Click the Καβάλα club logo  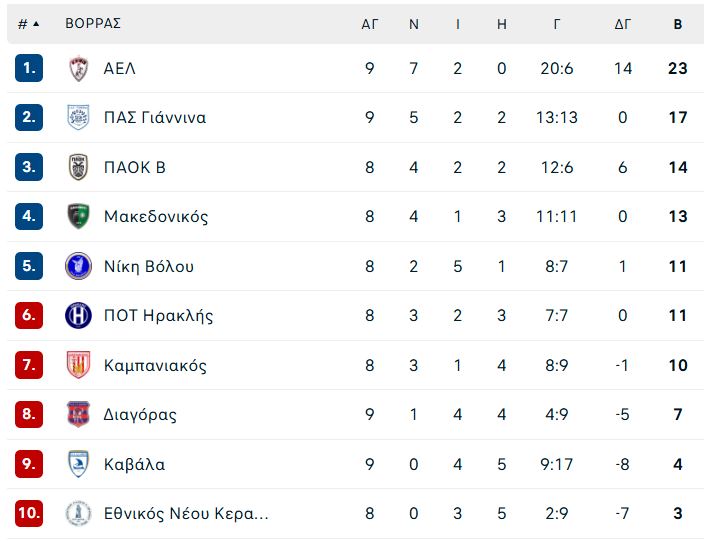(x=78, y=464)
